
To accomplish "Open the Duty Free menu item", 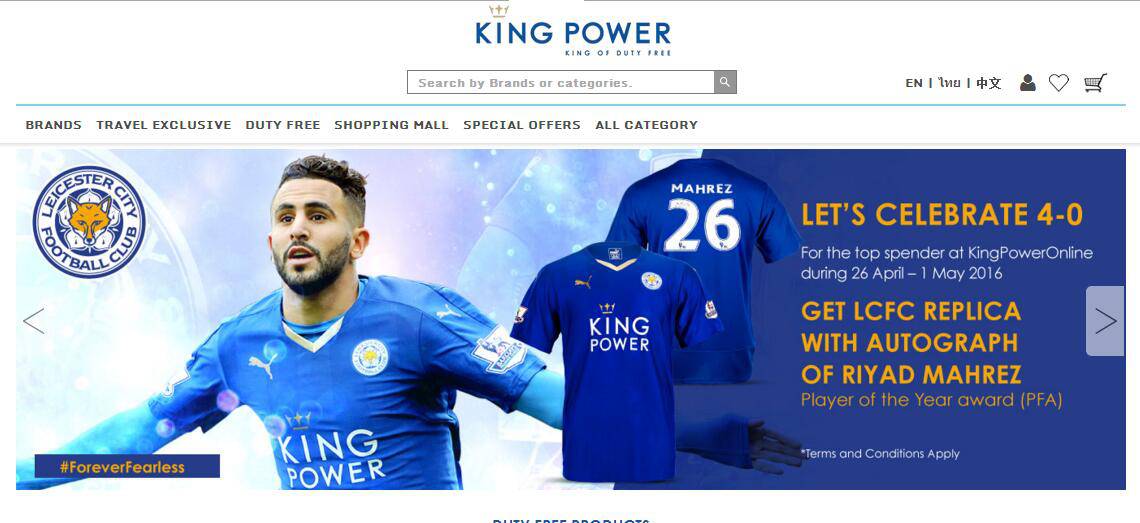I will click(x=283, y=125).
